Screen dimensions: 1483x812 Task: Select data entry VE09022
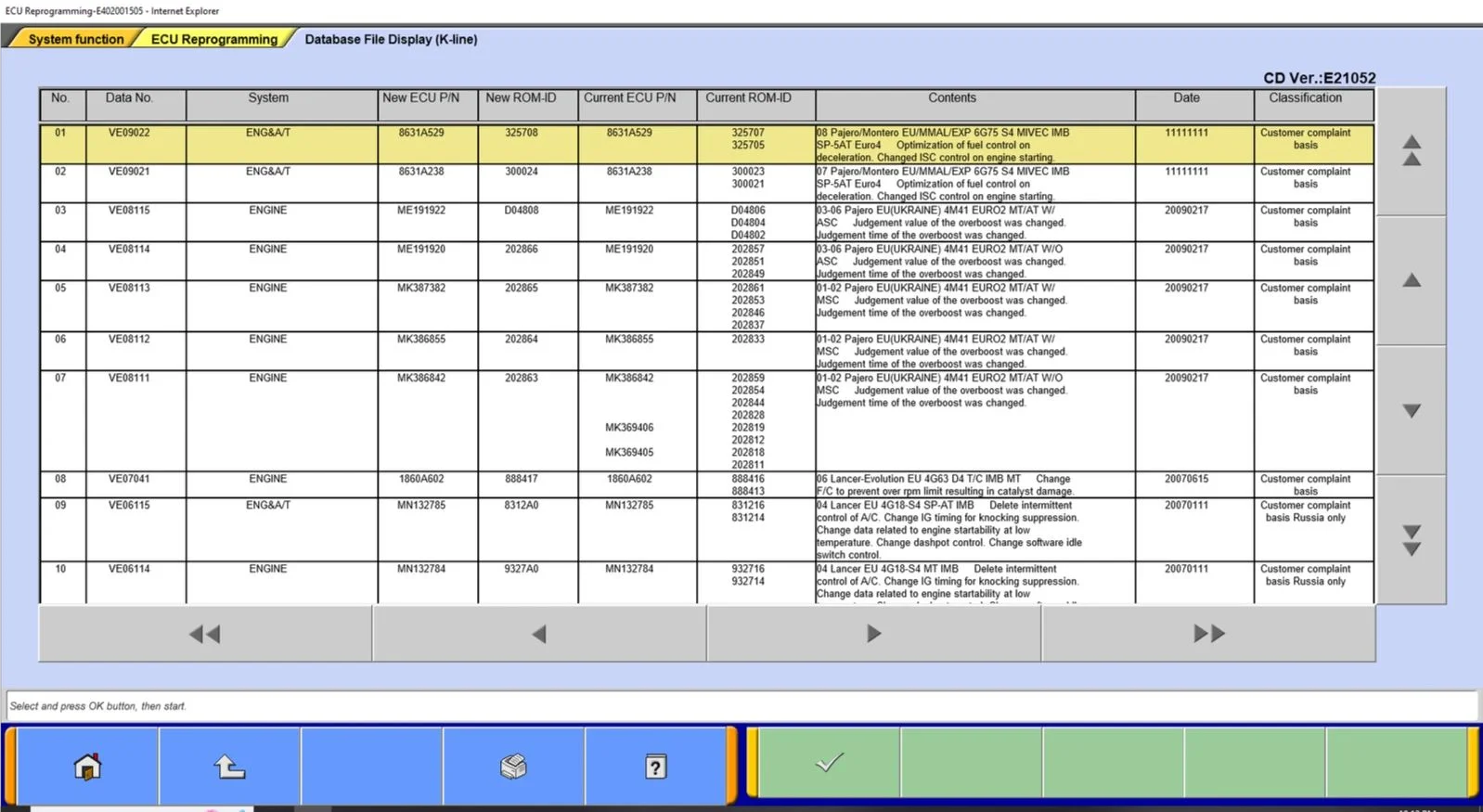coord(129,133)
